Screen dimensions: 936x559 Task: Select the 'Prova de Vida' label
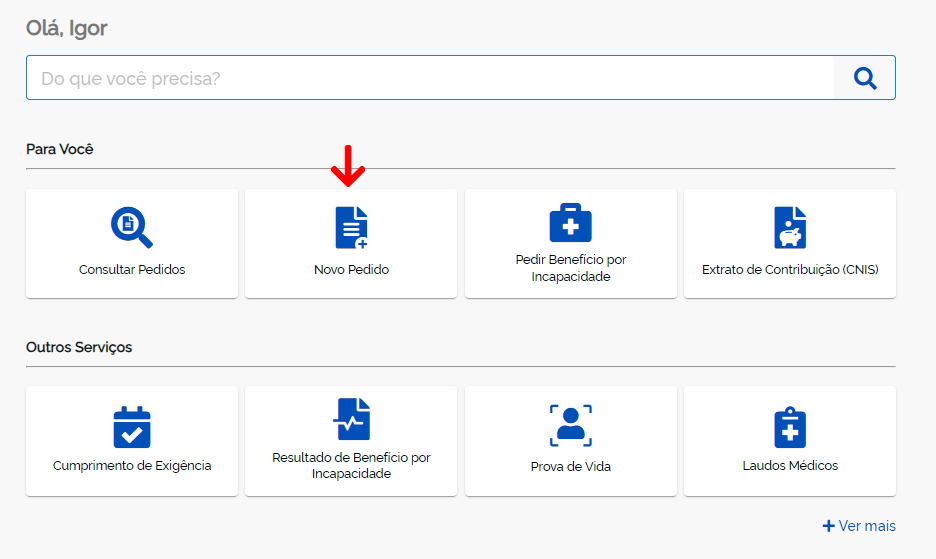[571, 466]
